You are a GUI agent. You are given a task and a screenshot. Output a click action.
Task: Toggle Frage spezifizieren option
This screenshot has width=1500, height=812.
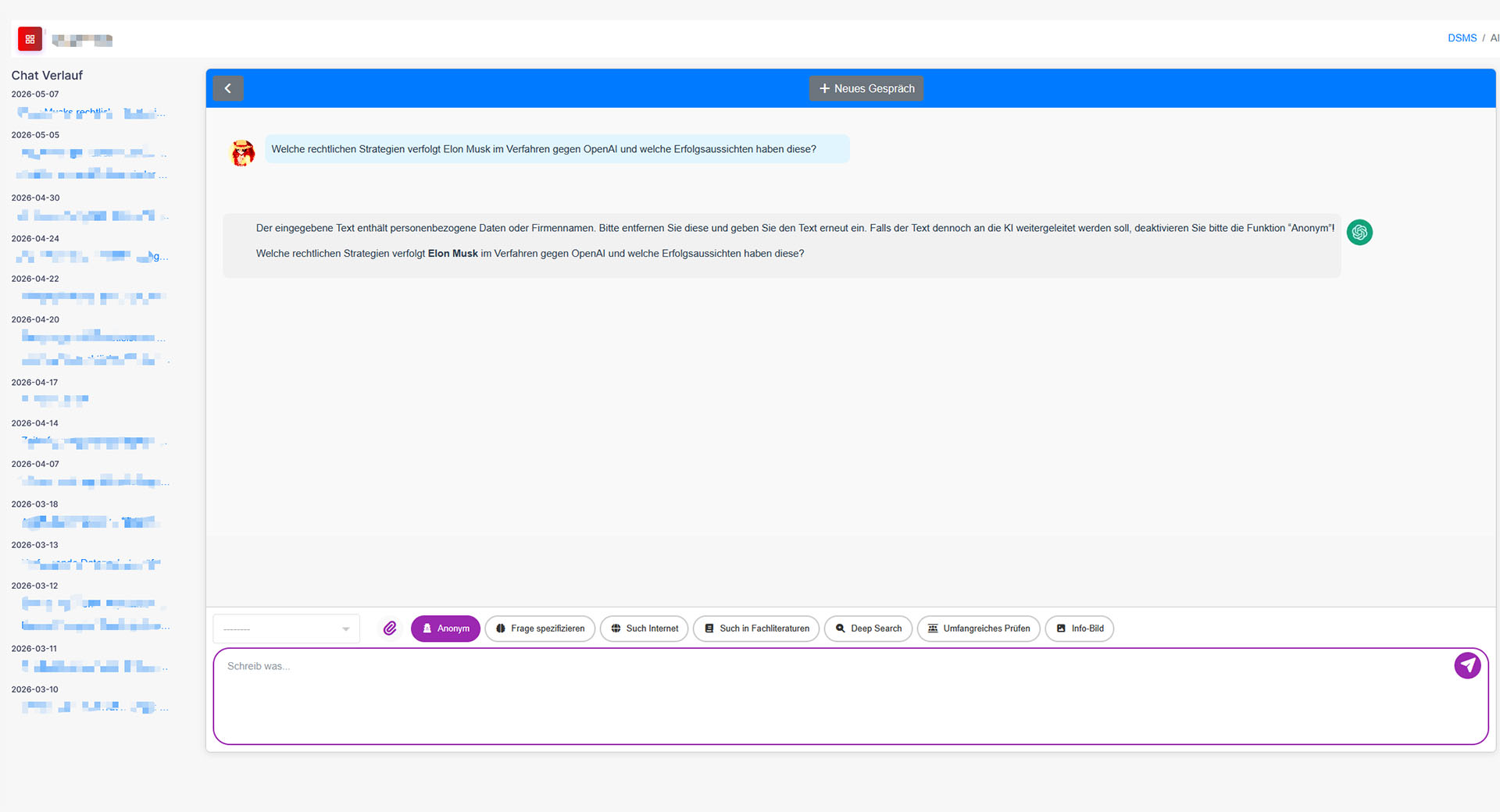[x=540, y=629]
